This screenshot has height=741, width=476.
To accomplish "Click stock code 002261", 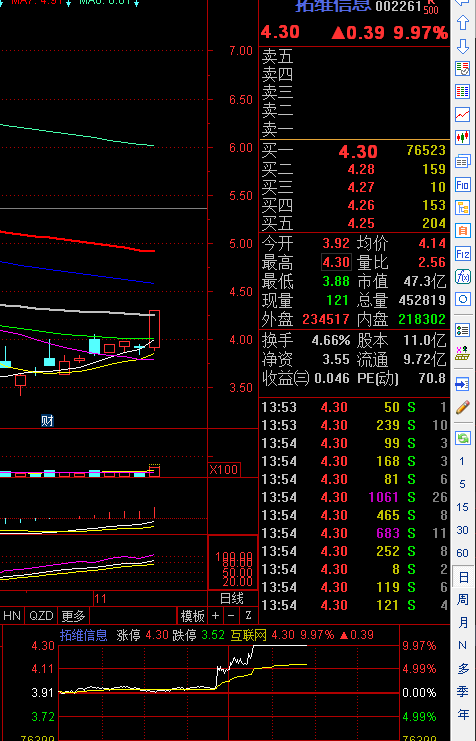I will [398, 6].
